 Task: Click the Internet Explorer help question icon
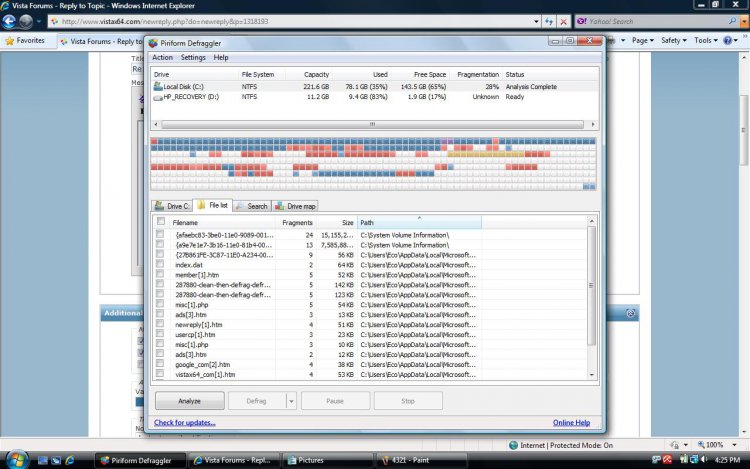tap(728, 41)
